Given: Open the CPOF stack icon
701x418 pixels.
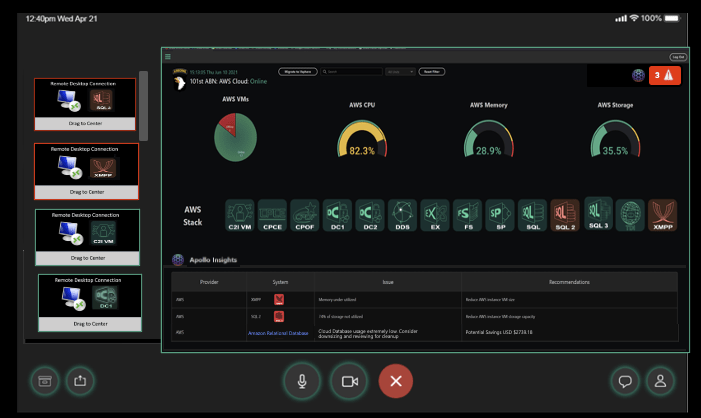Looking at the screenshot, I should point(304,215).
